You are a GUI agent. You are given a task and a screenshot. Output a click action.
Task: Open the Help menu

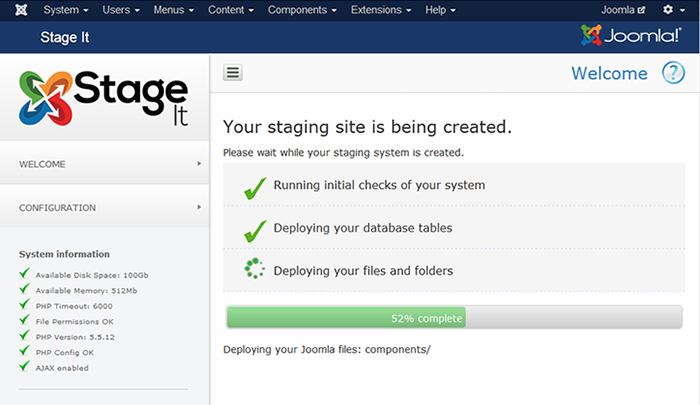click(440, 10)
